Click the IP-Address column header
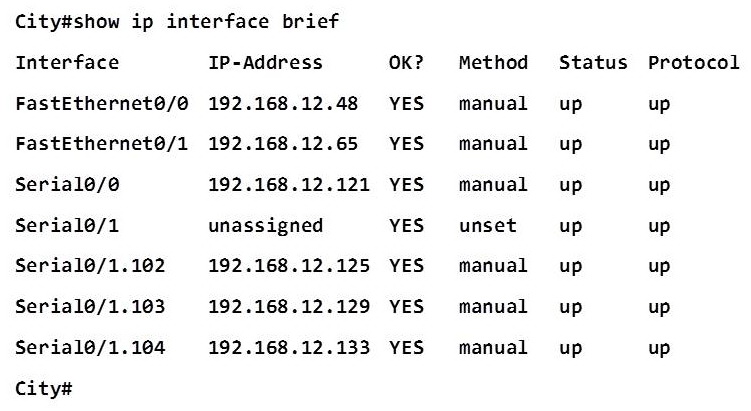The width and height of the screenshot is (751, 411). click(265, 63)
